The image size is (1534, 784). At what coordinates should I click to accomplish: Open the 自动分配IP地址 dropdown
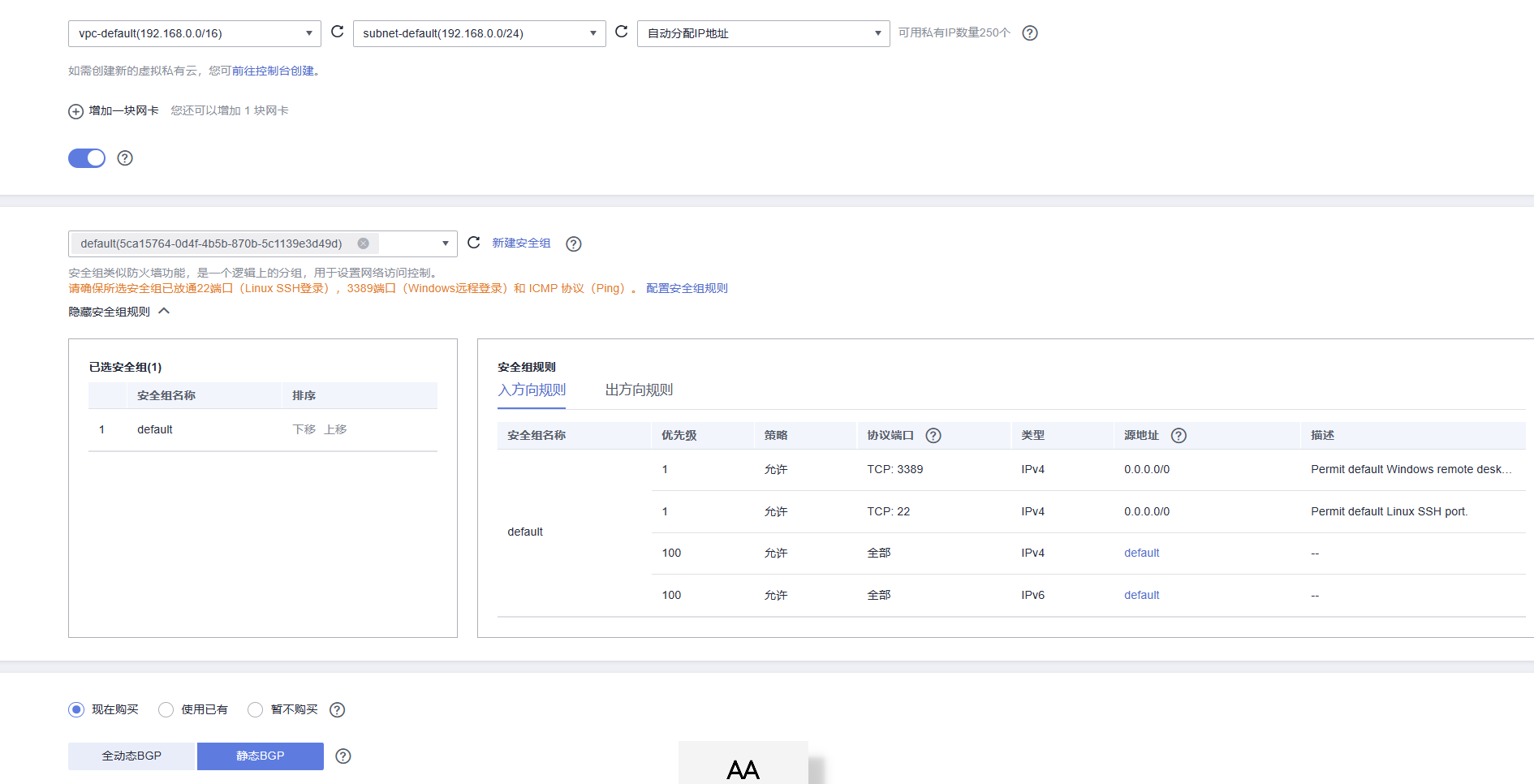click(764, 33)
